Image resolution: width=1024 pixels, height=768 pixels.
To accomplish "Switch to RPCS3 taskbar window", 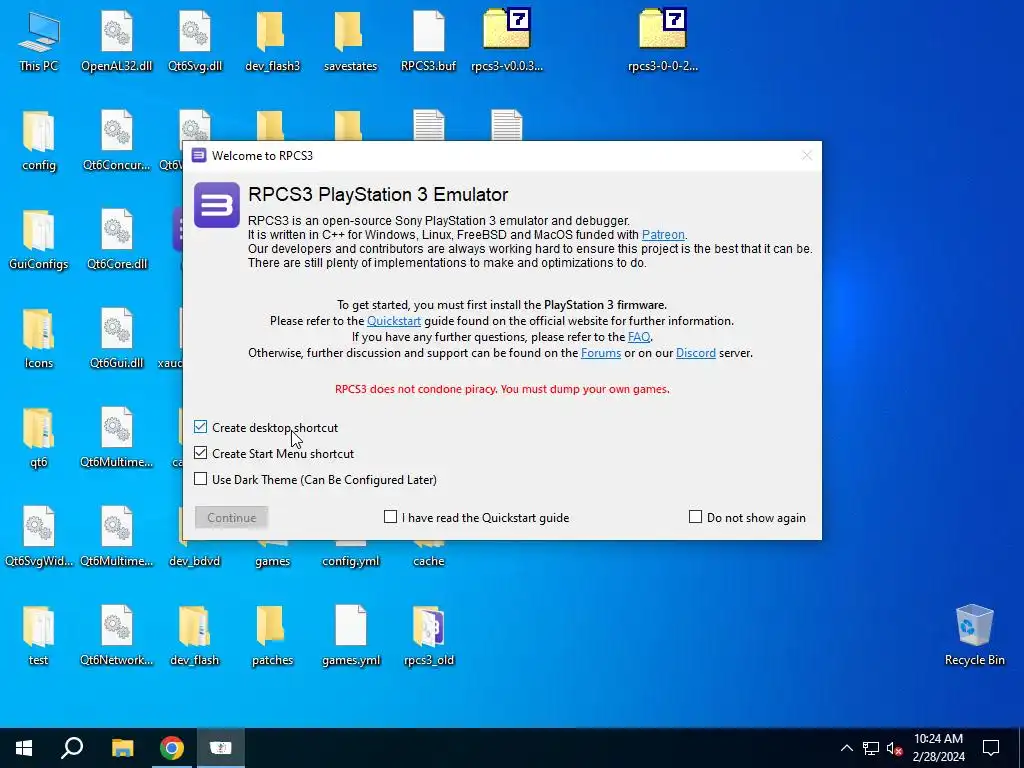I will click(221, 748).
